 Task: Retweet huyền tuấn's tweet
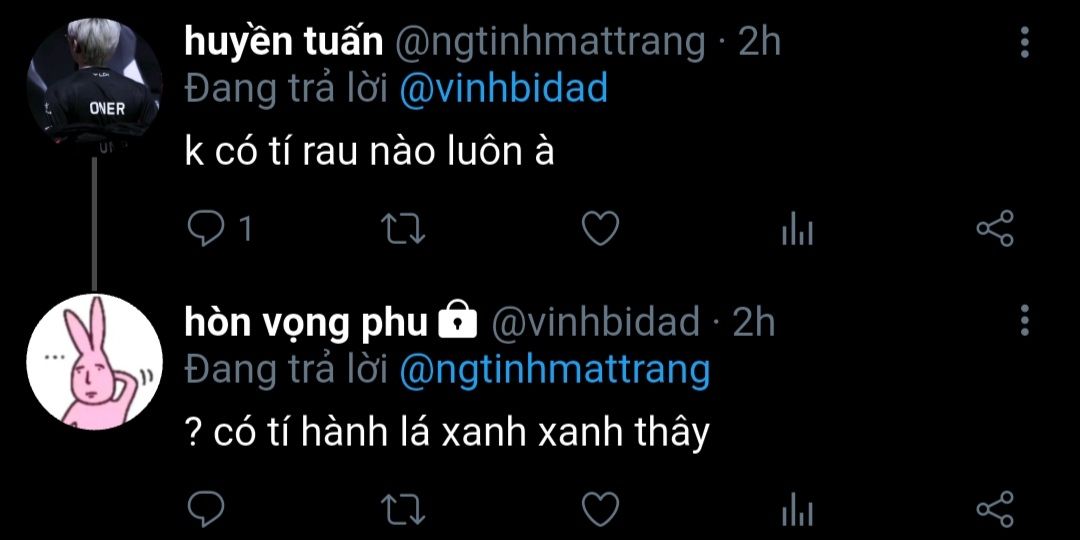(x=404, y=229)
